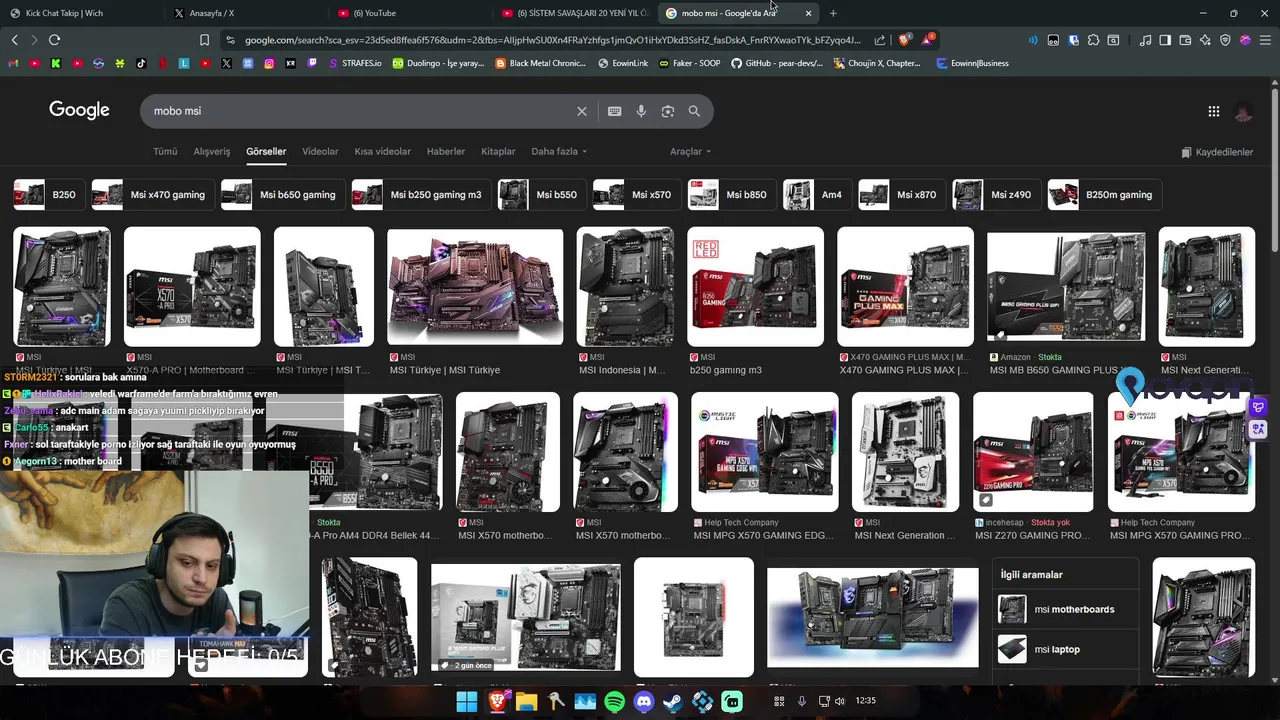Open the Faker - SOOP bookmark

[x=689, y=63]
